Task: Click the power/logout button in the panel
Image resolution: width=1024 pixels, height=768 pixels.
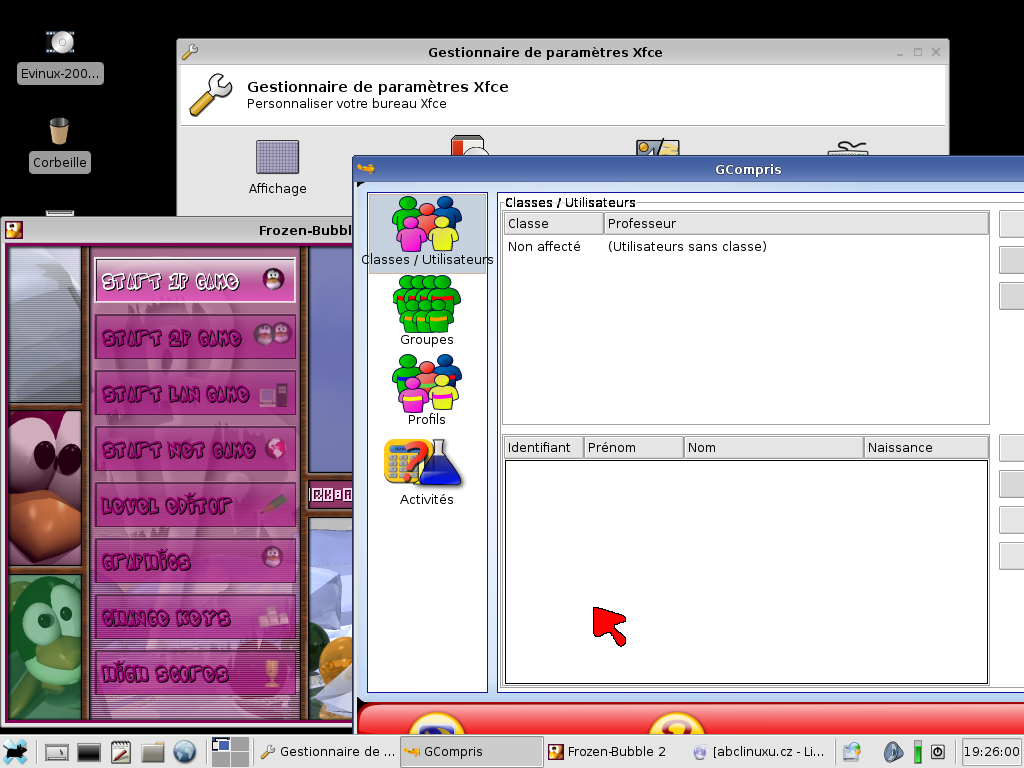Action: pyautogui.click(x=938, y=752)
